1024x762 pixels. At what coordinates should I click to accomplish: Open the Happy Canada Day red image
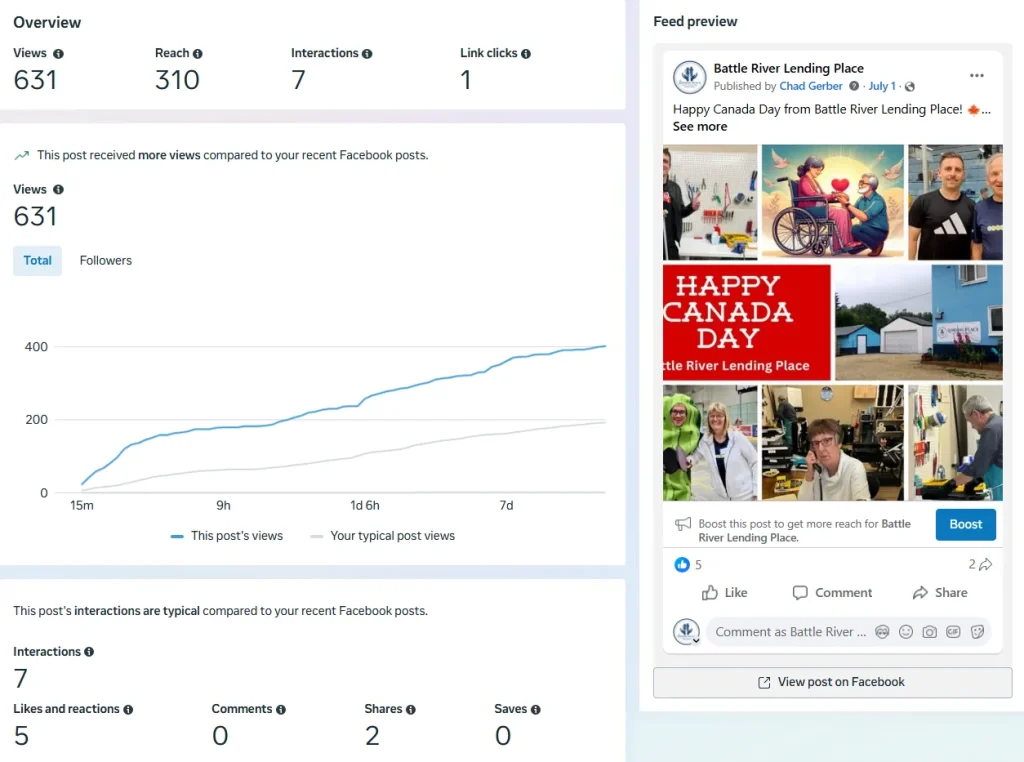[x=746, y=323]
